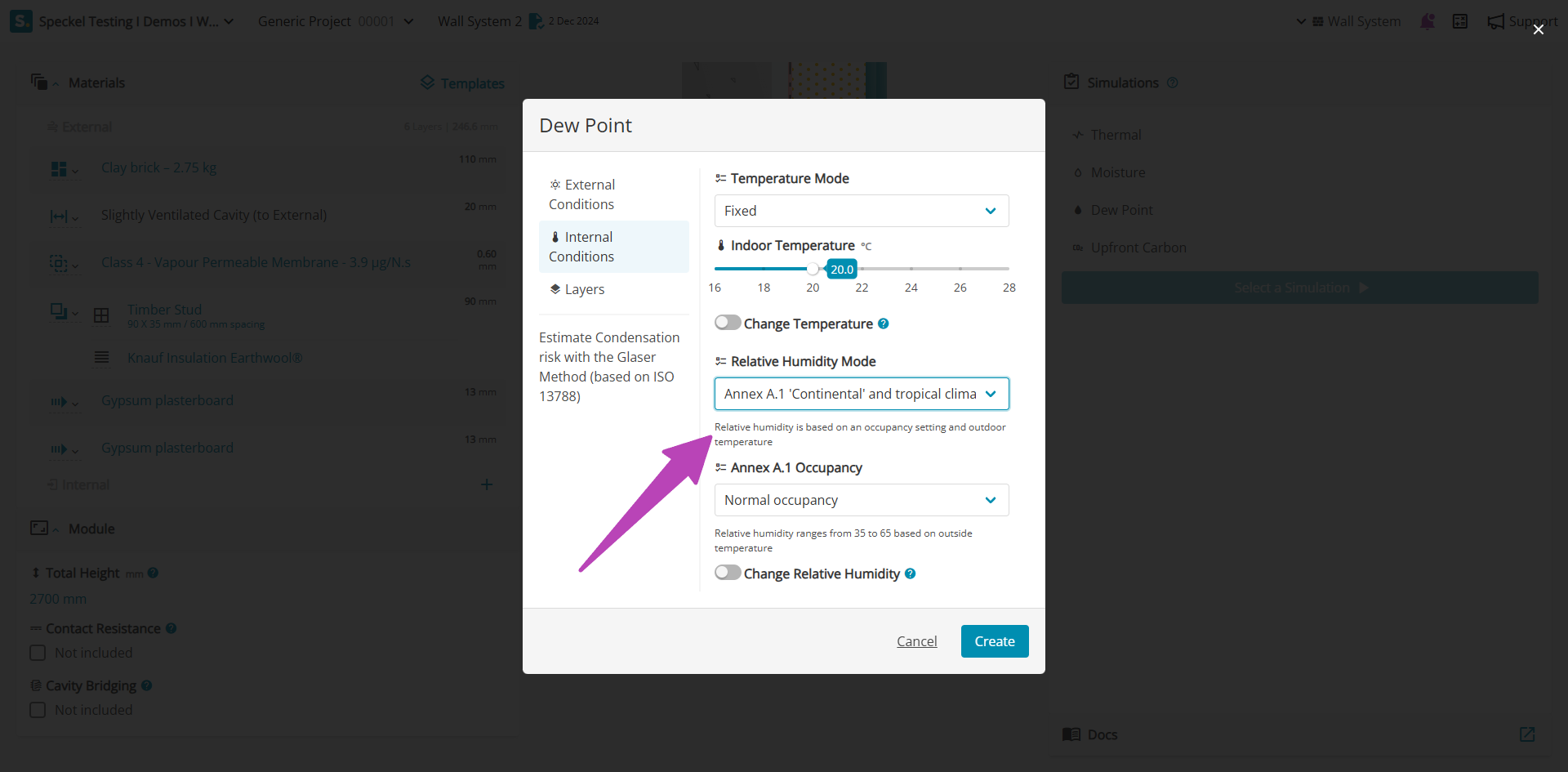This screenshot has height=772, width=1568.
Task: Click the Templates layers icon
Action: [427, 83]
